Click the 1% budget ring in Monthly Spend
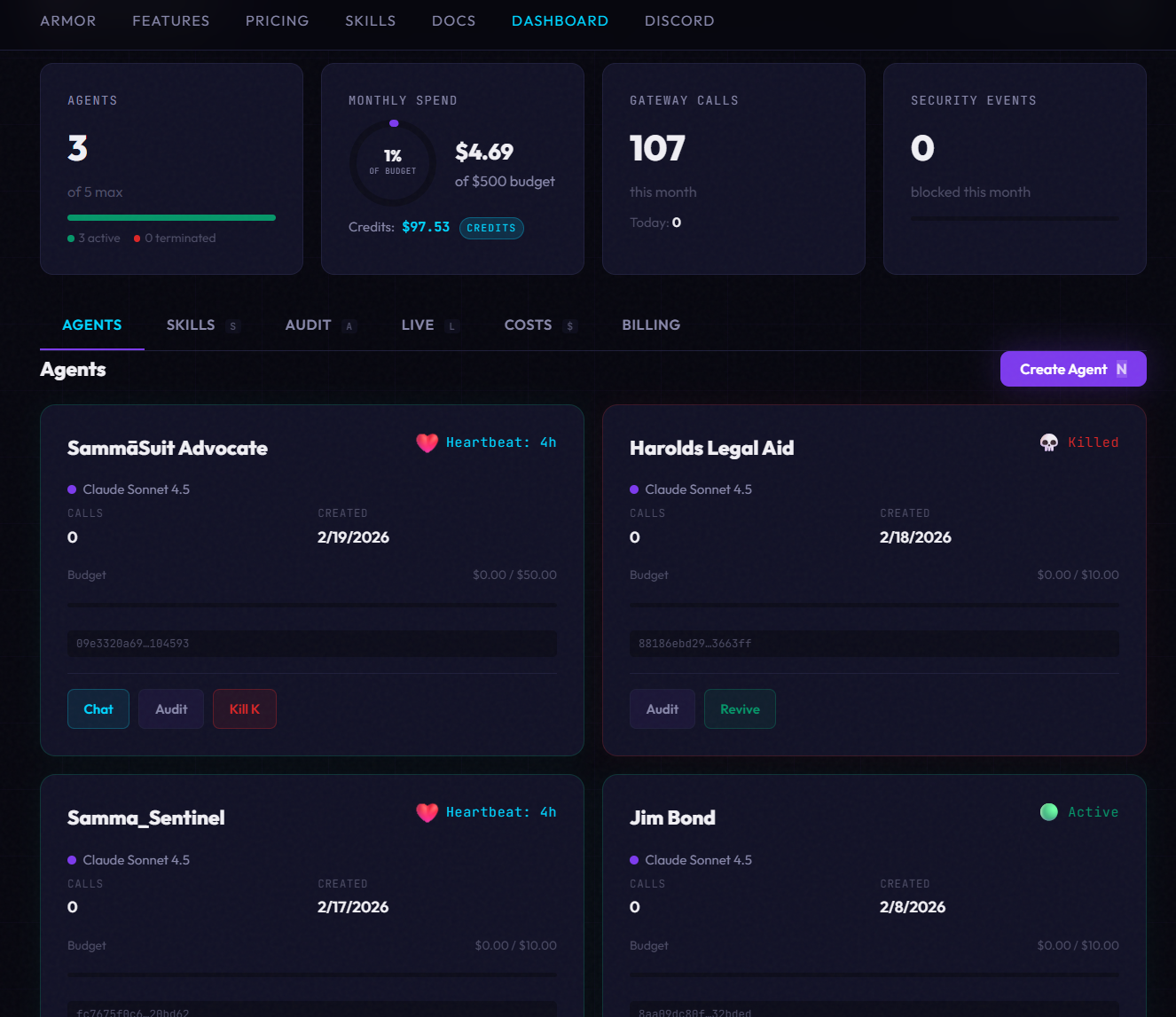The image size is (1176, 1017). pos(392,163)
